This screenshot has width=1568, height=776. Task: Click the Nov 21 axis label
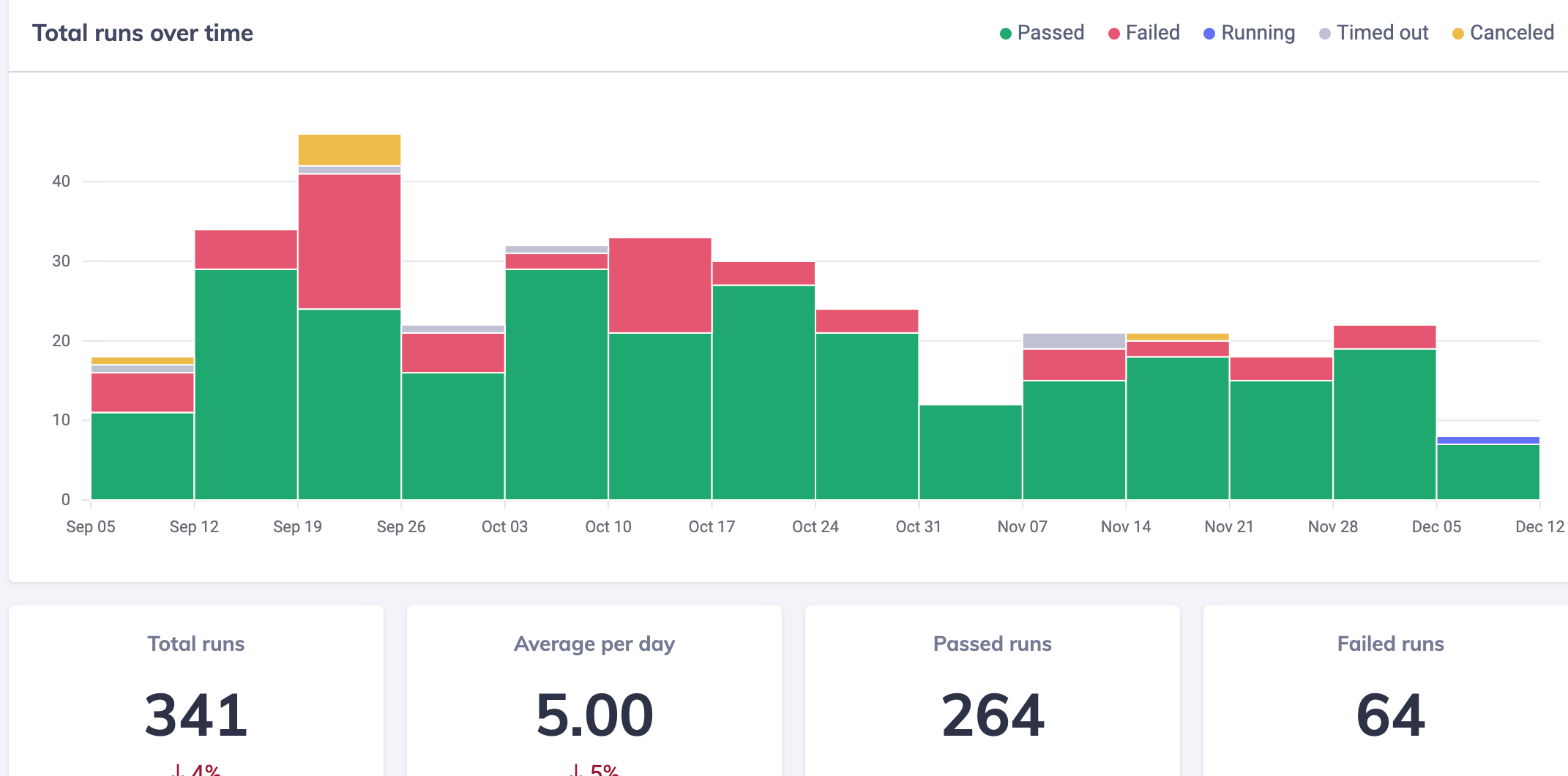coord(1229,526)
